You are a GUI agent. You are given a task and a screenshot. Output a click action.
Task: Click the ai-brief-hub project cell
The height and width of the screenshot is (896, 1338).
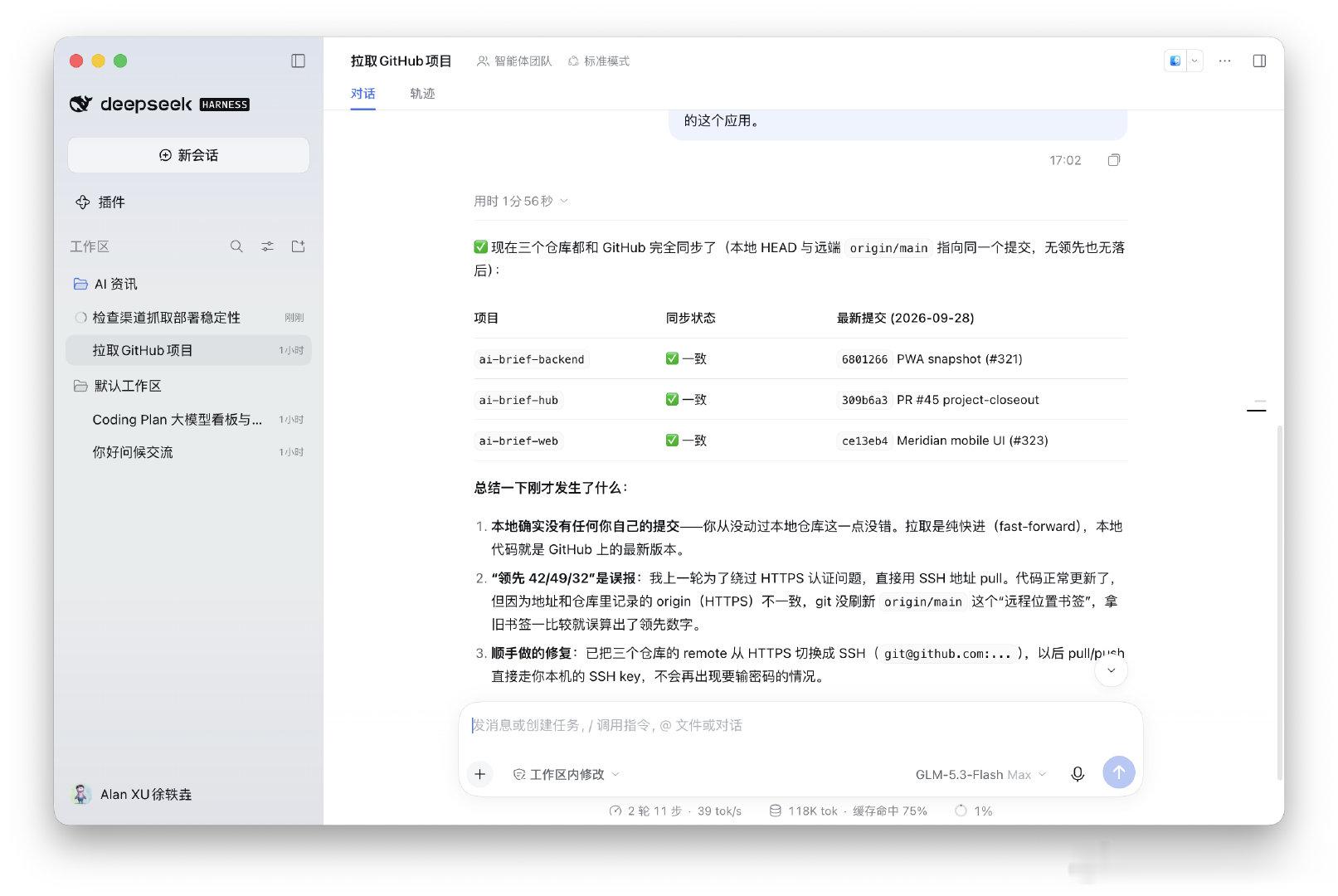click(518, 400)
